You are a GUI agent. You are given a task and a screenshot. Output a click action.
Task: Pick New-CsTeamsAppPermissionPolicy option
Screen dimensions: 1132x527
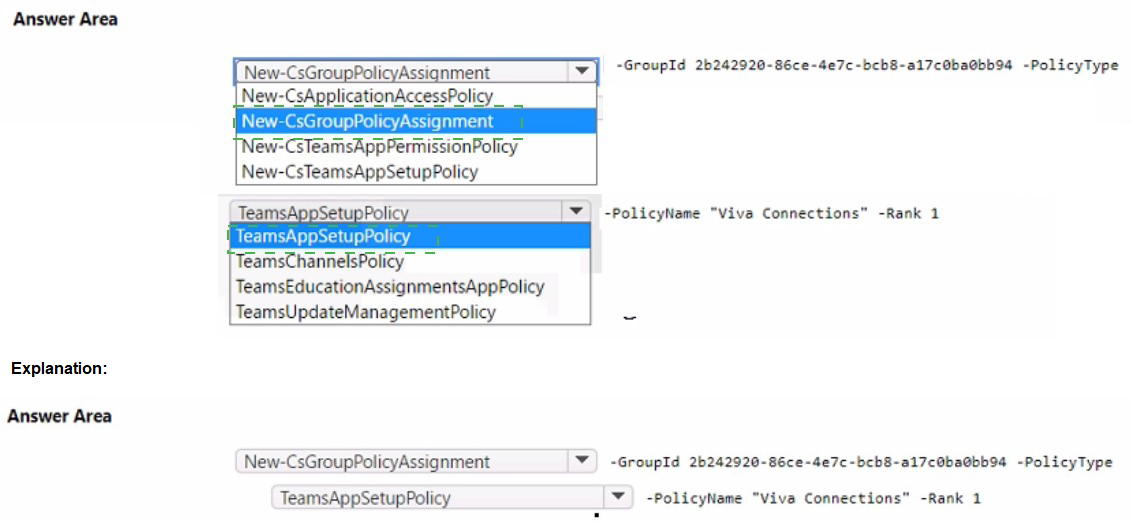click(380, 146)
